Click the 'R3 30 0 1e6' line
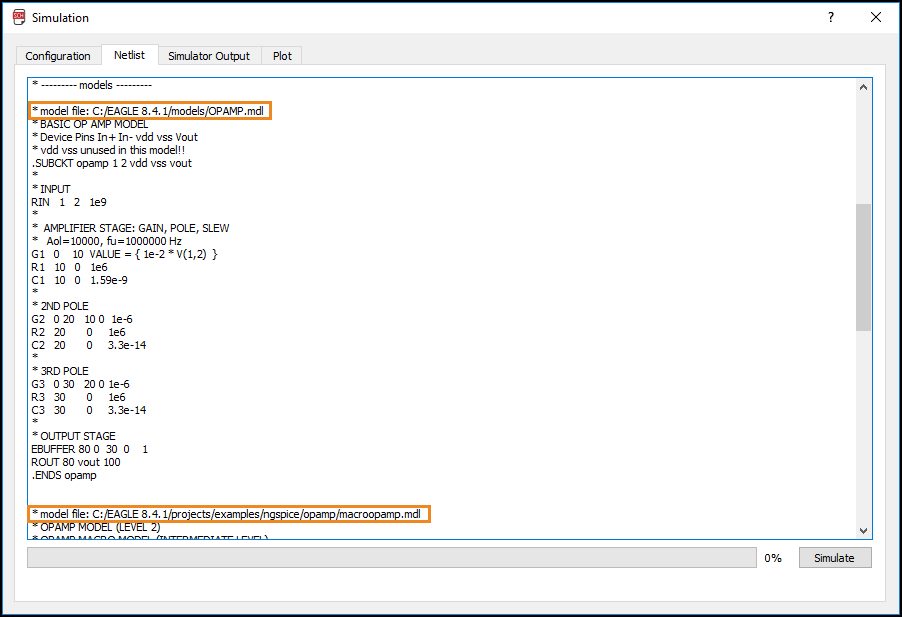The image size is (902, 617). [78, 397]
